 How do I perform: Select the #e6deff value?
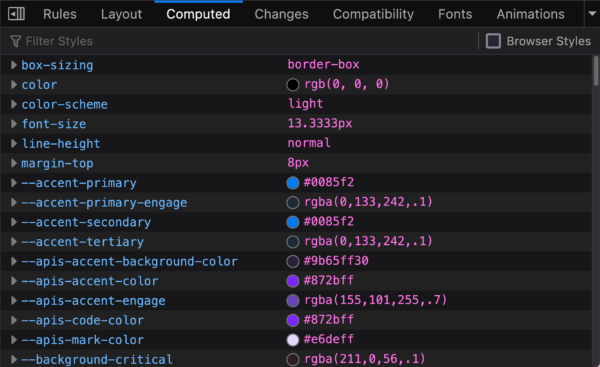point(329,339)
